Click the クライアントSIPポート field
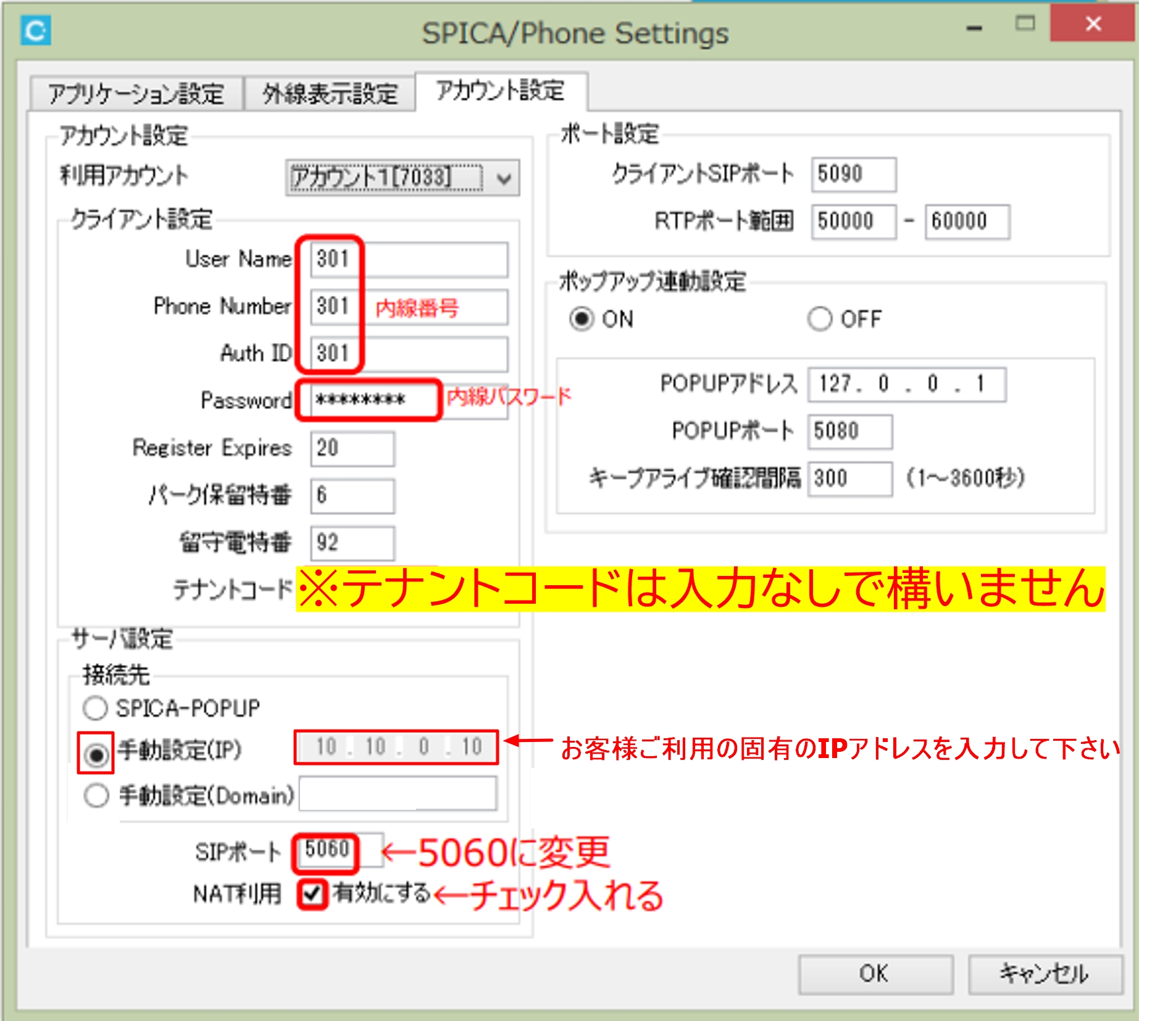Image resolution: width=1176 pixels, height=1021 pixels. pyautogui.click(x=853, y=175)
